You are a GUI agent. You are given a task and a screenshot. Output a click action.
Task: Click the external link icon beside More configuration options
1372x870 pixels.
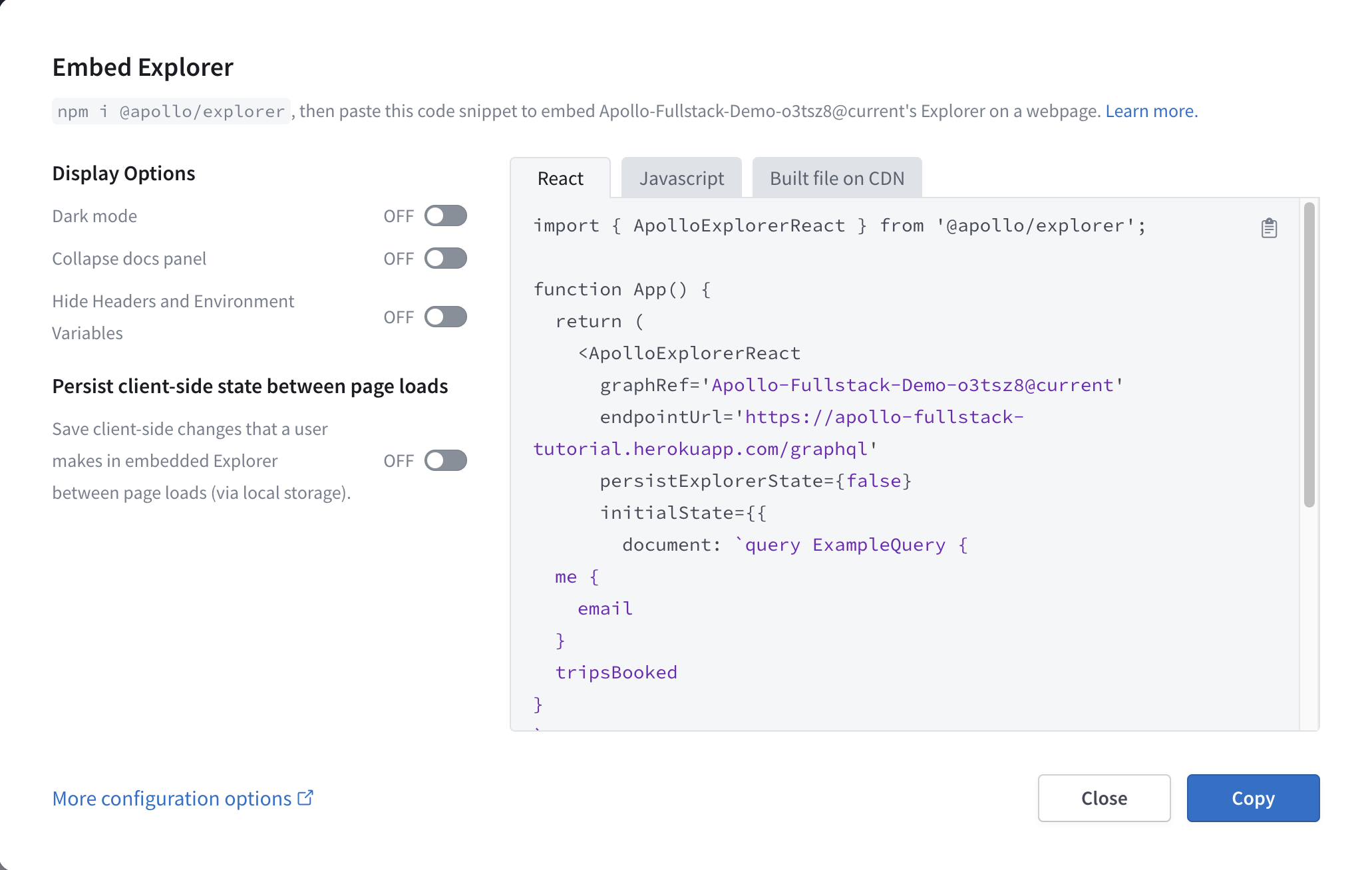(305, 797)
